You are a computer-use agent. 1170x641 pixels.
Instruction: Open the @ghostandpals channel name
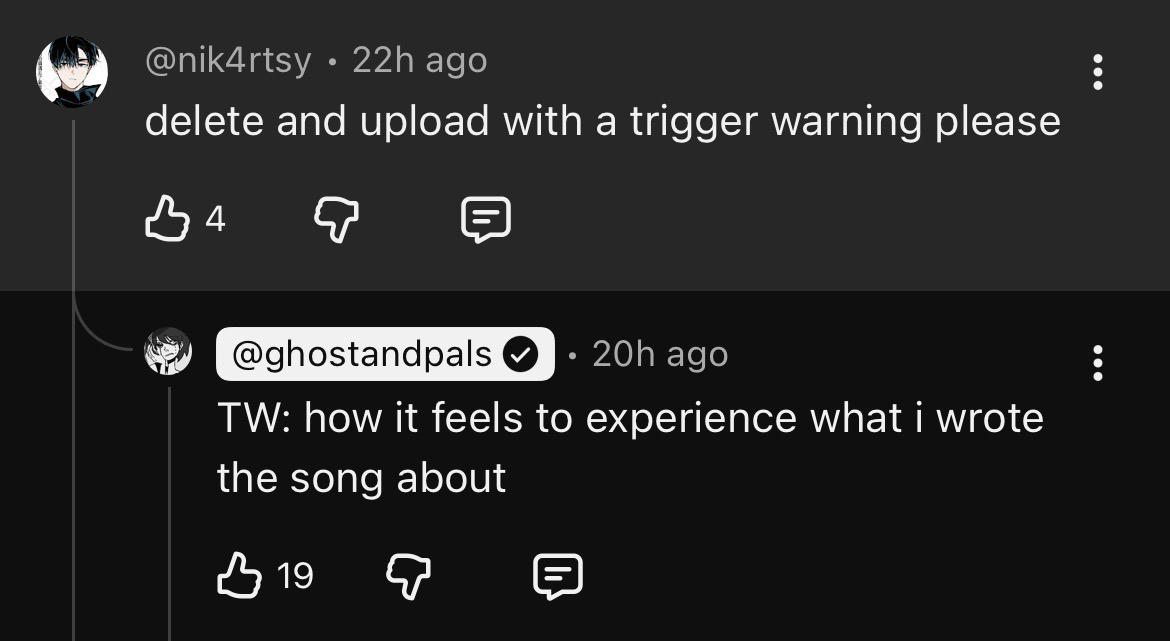click(x=362, y=354)
